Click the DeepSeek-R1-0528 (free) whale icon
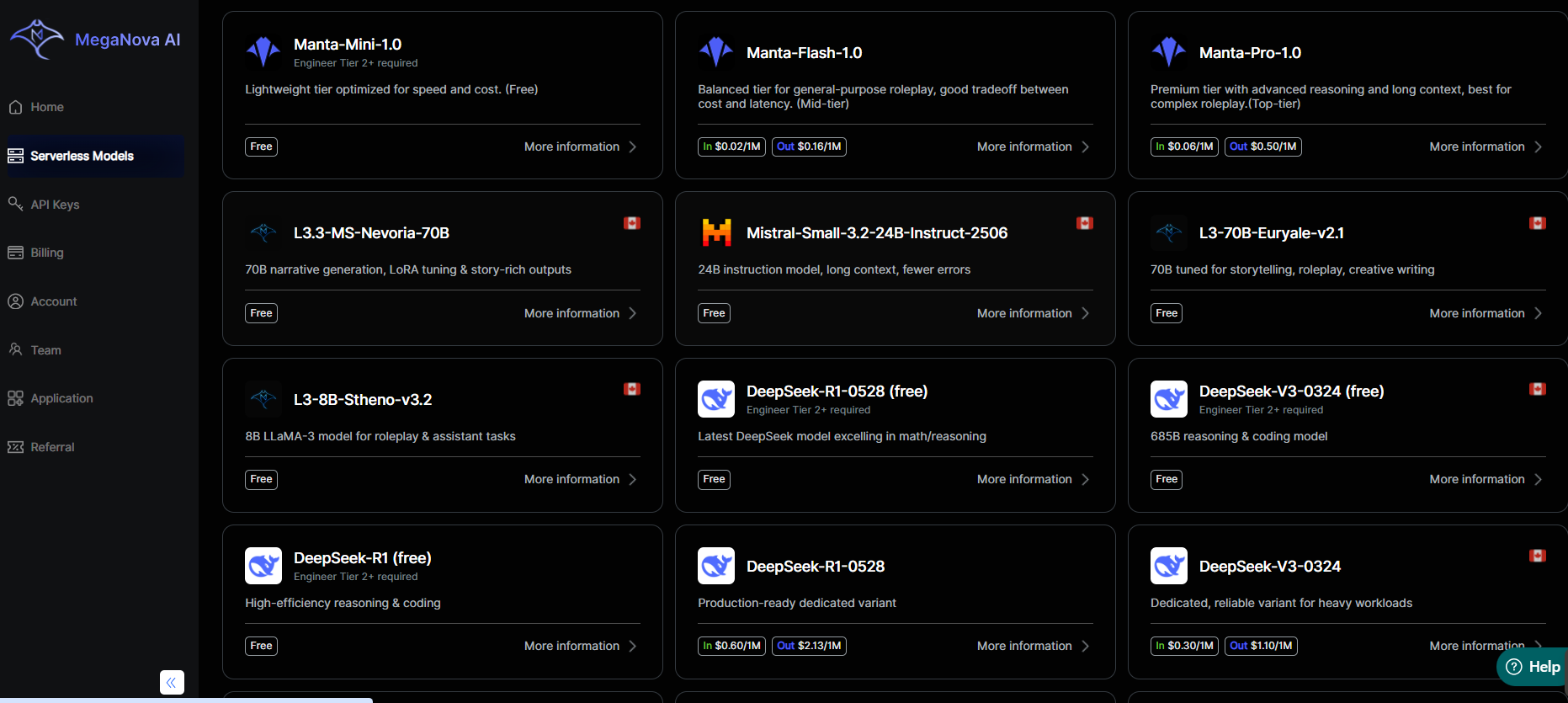Image resolution: width=1568 pixels, height=703 pixels. (x=716, y=399)
